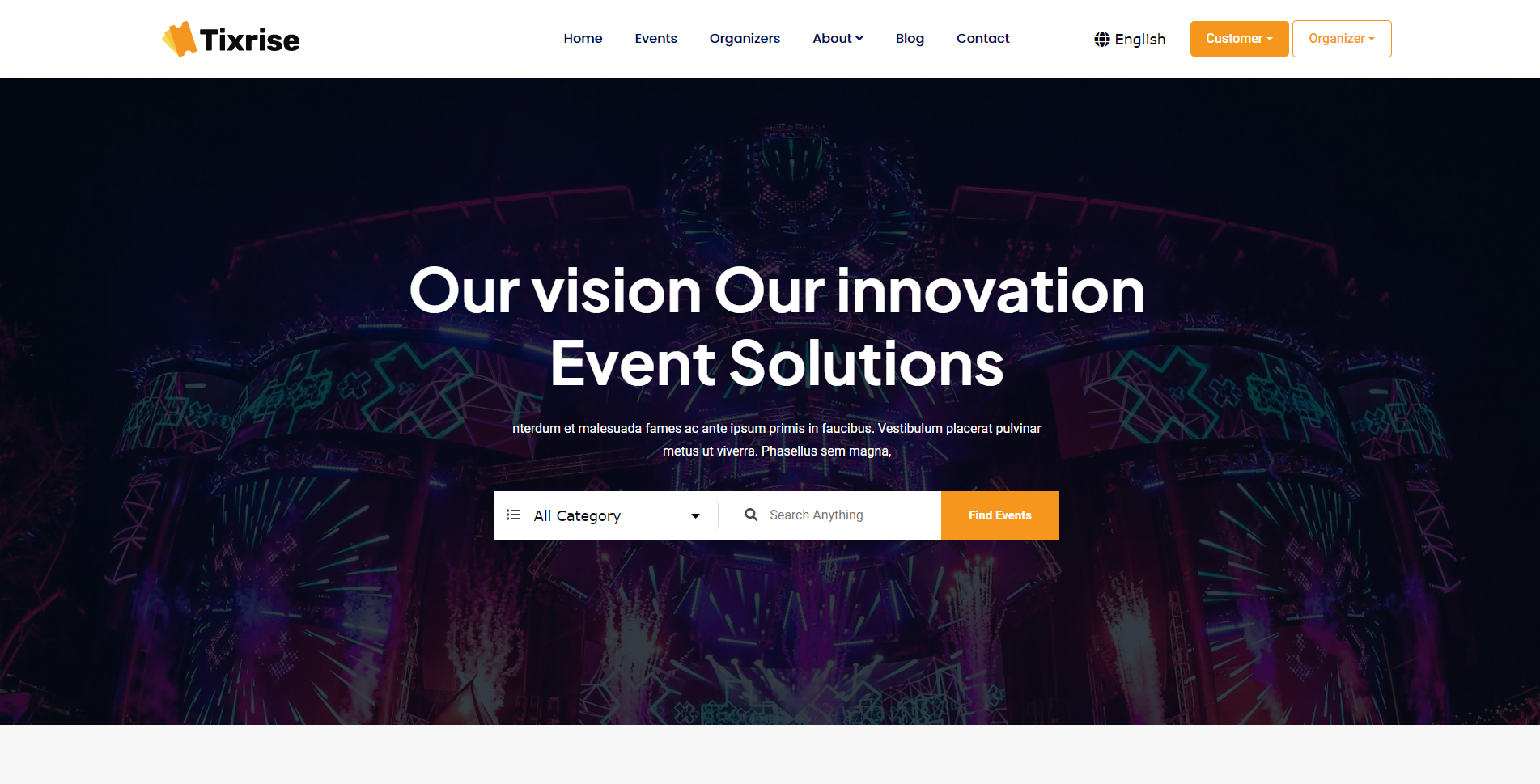
Task: Open the About navigation submenu
Action: point(838,38)
